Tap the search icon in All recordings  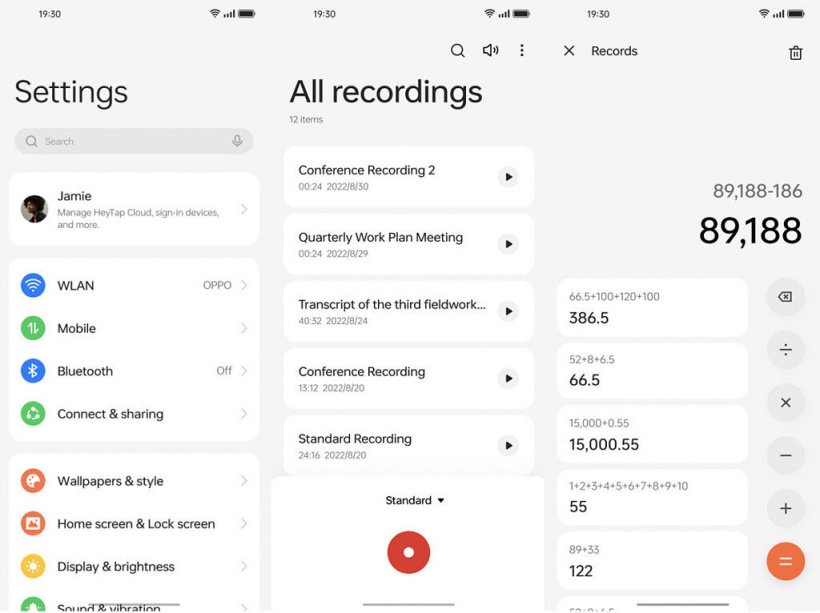coord(458,50)
